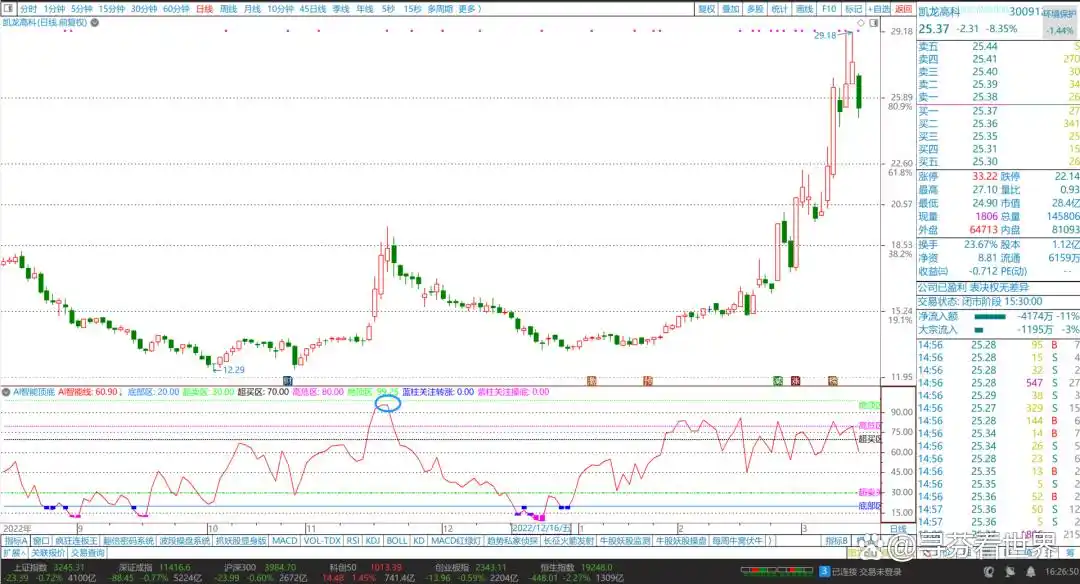Open the 指标A indicator group dropdown

(x=16, y=540)
